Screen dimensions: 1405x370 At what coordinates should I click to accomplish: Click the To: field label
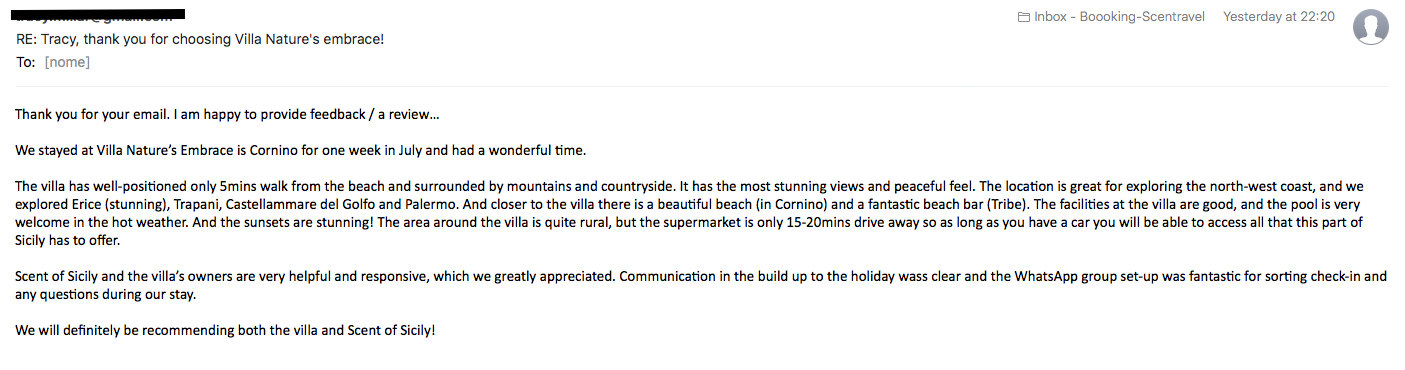[26, 62]
